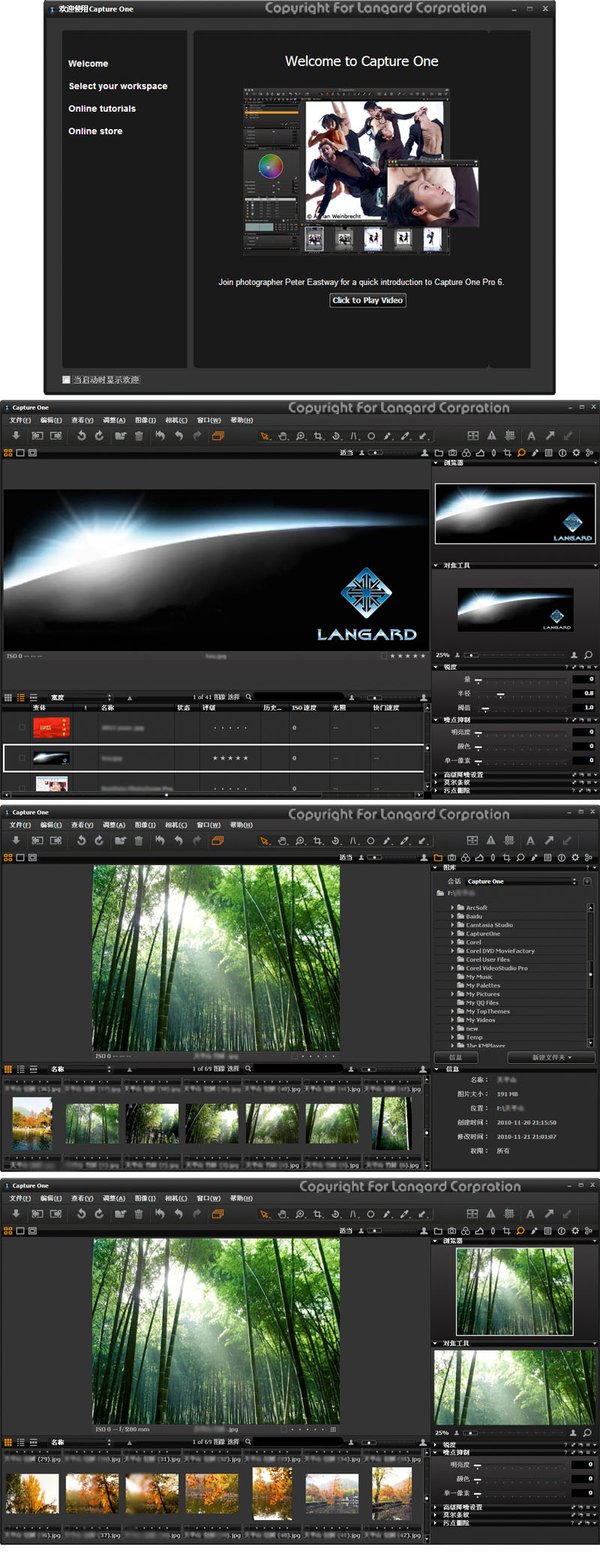Select the Crop tool in the Langard logo window
The height and width of the screenshot is (1556, 600).
pos(318,436)
